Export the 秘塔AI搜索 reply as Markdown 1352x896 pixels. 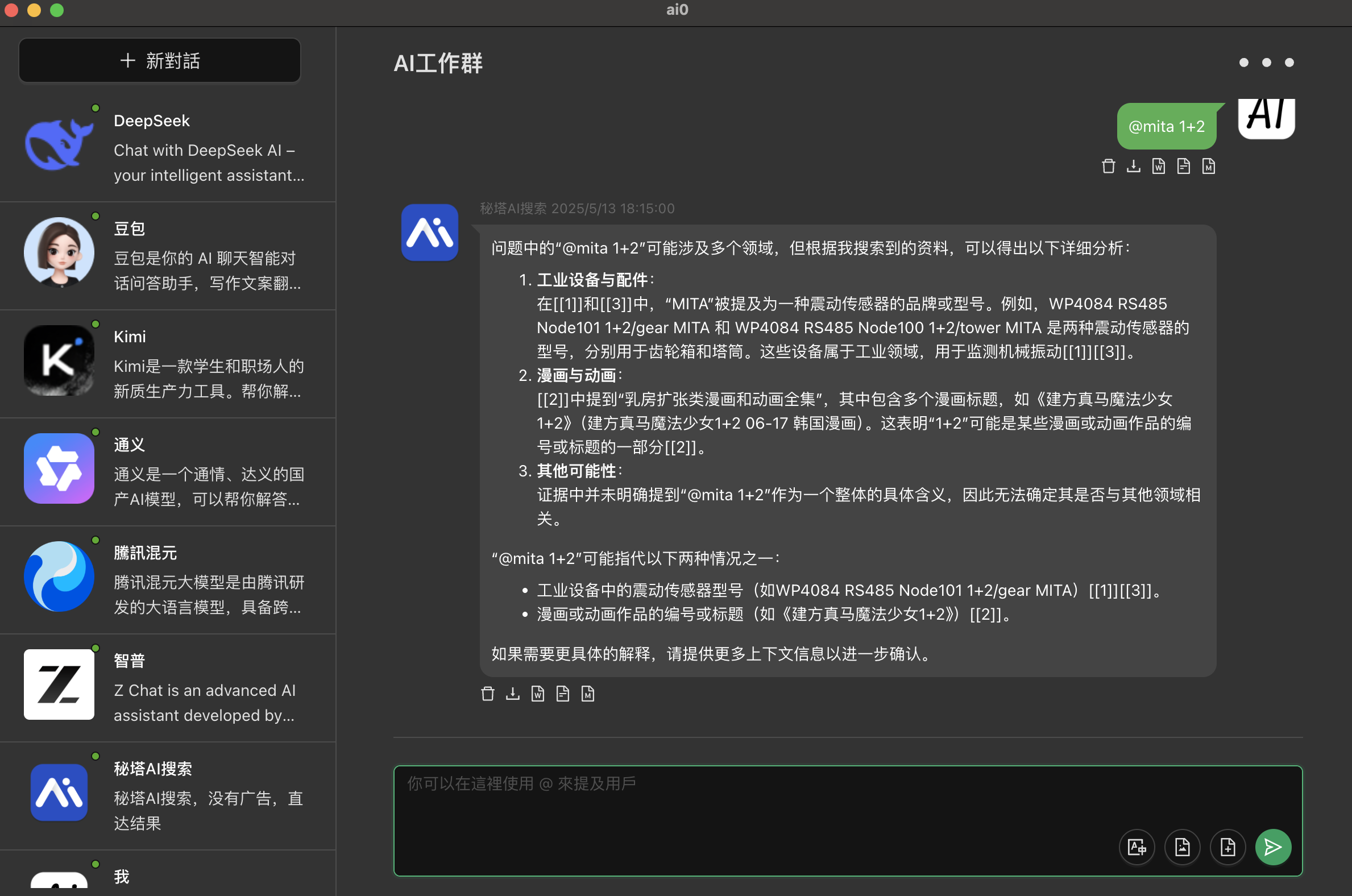pyautogui.click(x=588, y=694)
